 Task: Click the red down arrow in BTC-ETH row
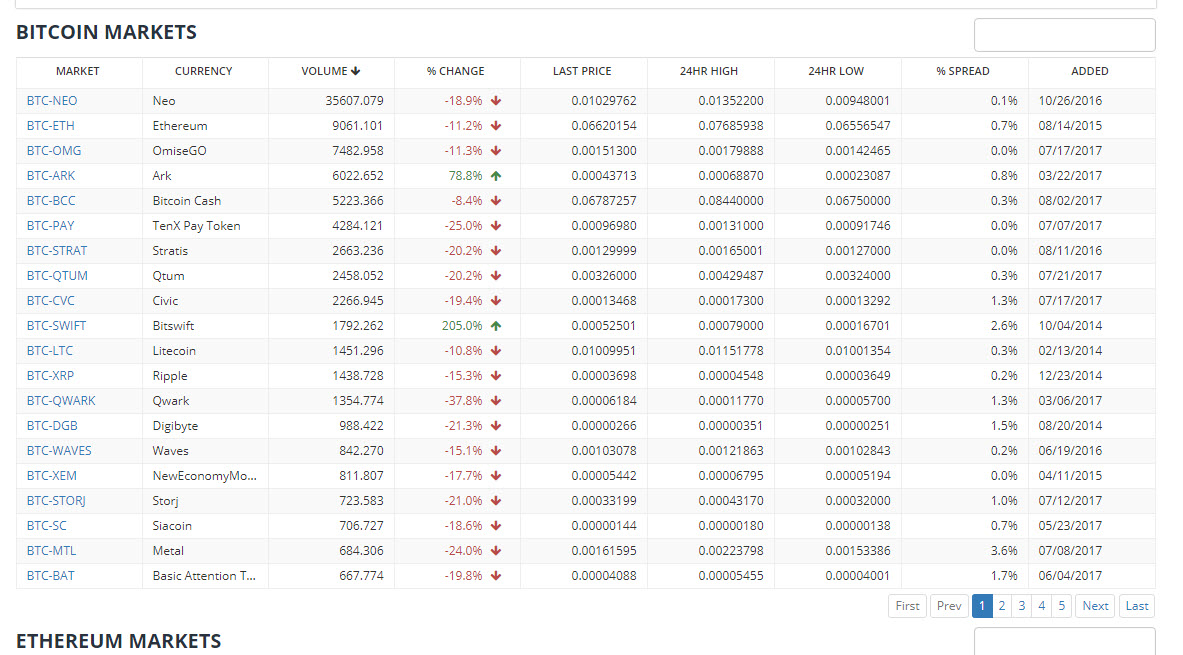click(496, 126)
